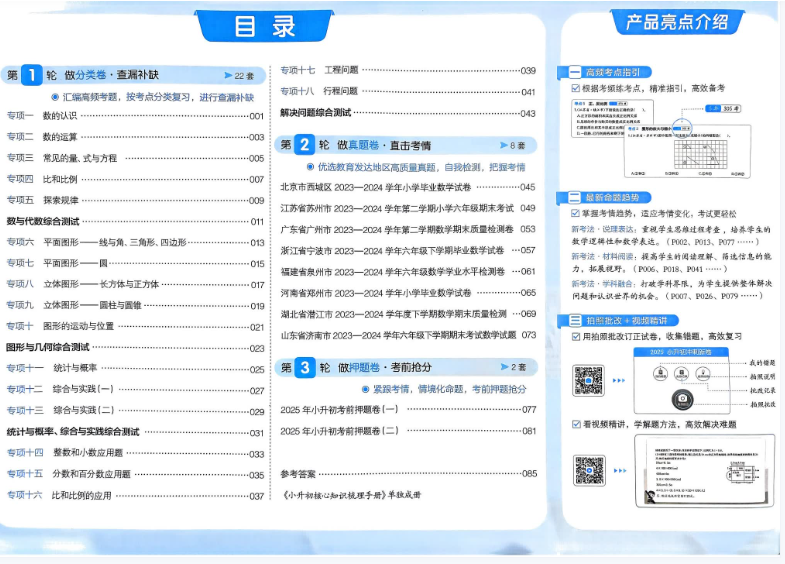Screen dimensions: 785x564
Task: Click 图形与几何综合测试 entry
Action: coord(135,347)
